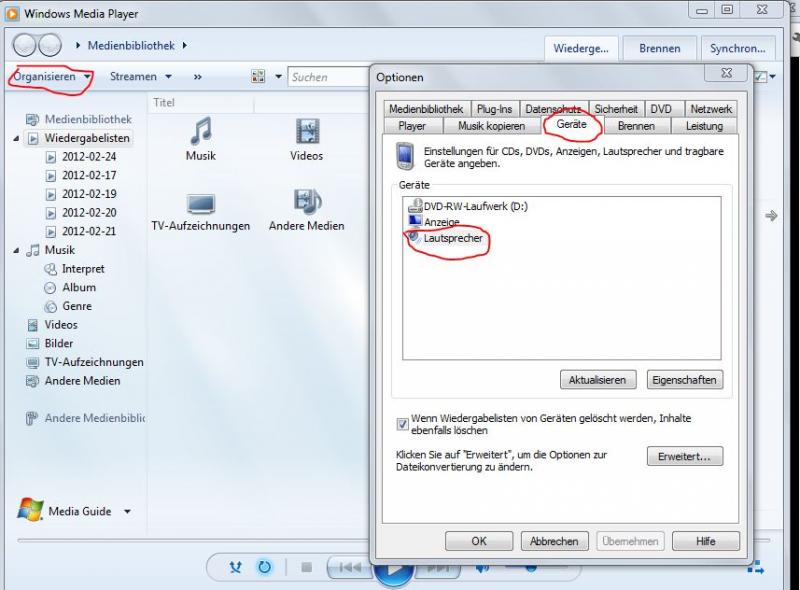The image size is (800, 590).
Task: Switch to the Netzwerk tab
Action: (x=711, y=109)
